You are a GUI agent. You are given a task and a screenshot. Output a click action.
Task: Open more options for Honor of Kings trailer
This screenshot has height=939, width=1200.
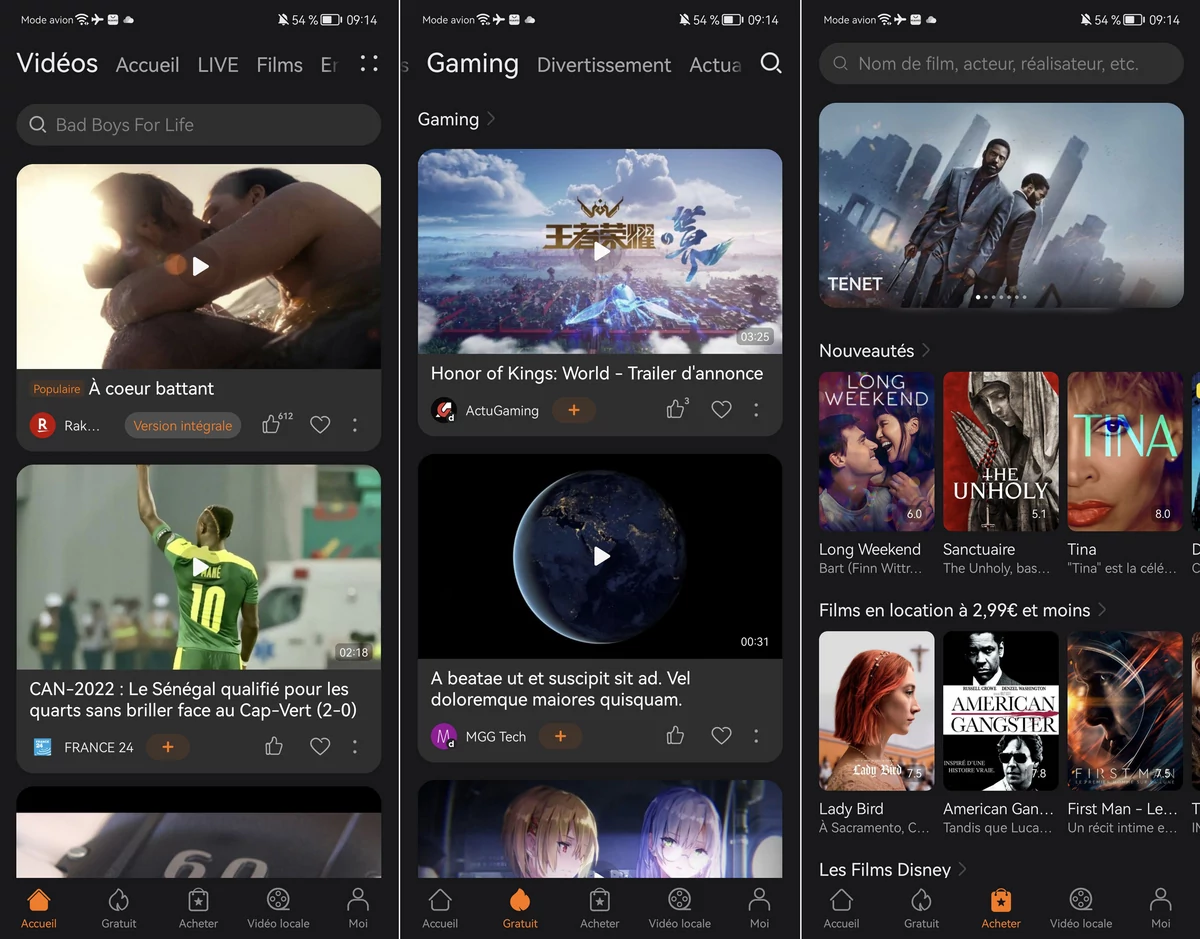point(756,409)
